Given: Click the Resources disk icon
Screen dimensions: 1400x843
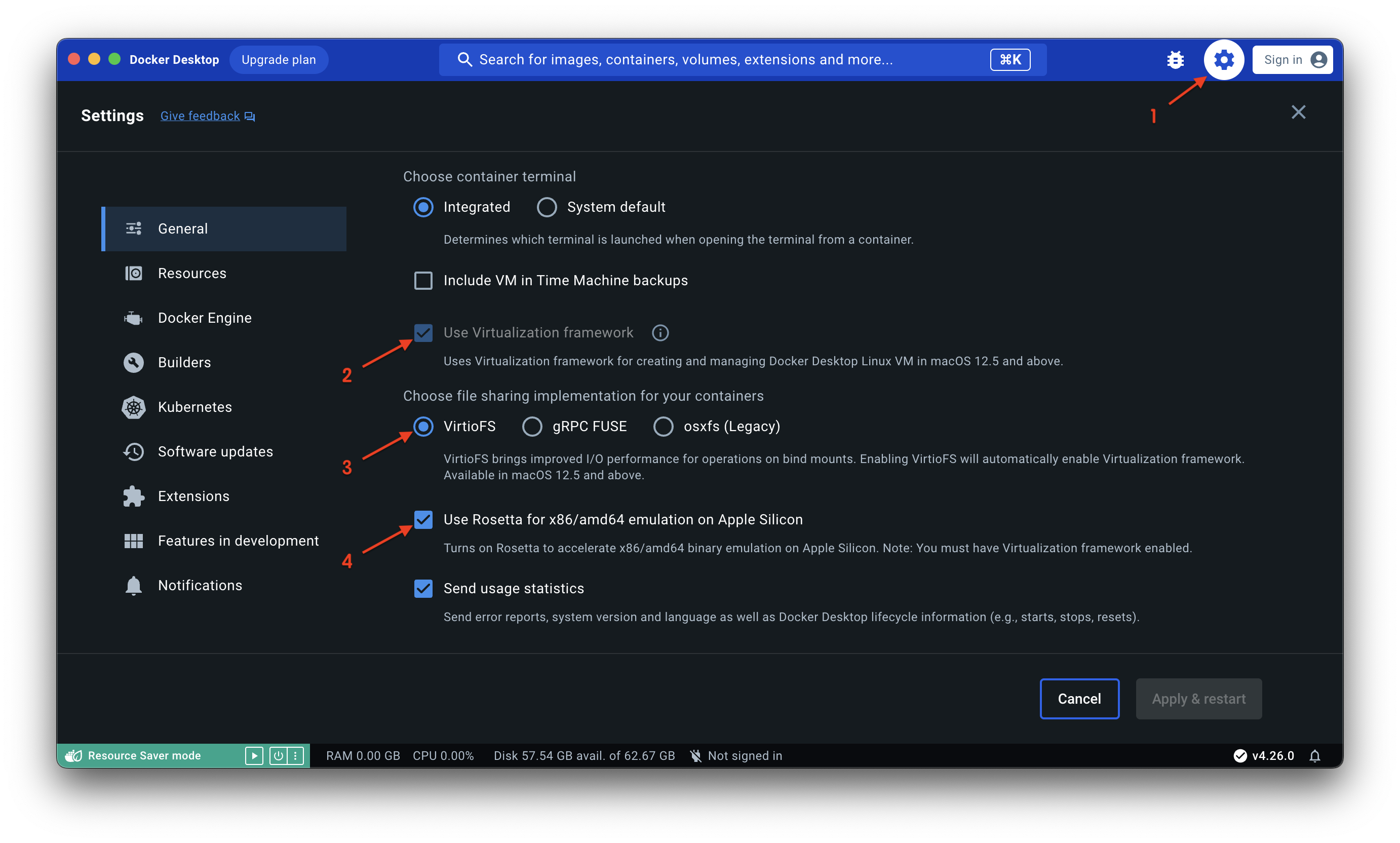Looking at the screenshot, I should (134, 273).
